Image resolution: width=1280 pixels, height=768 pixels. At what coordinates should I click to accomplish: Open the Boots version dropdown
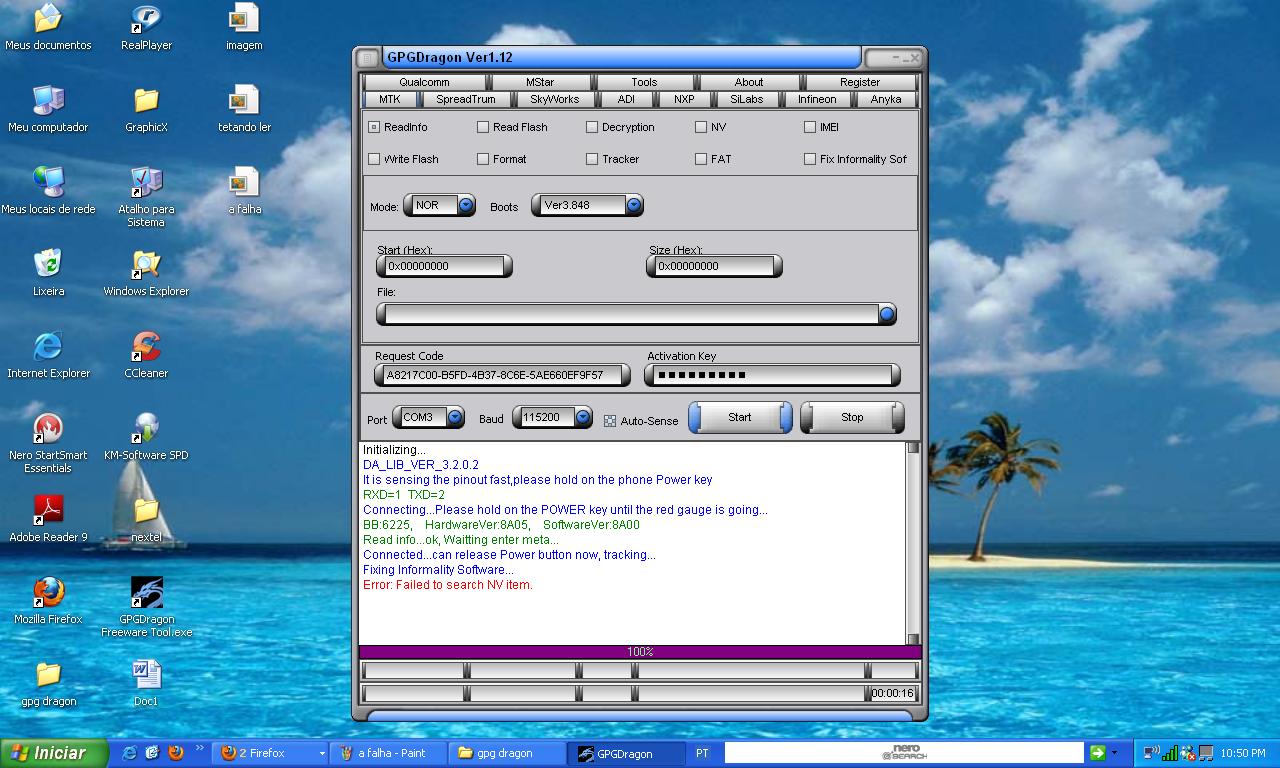point(634,205)
